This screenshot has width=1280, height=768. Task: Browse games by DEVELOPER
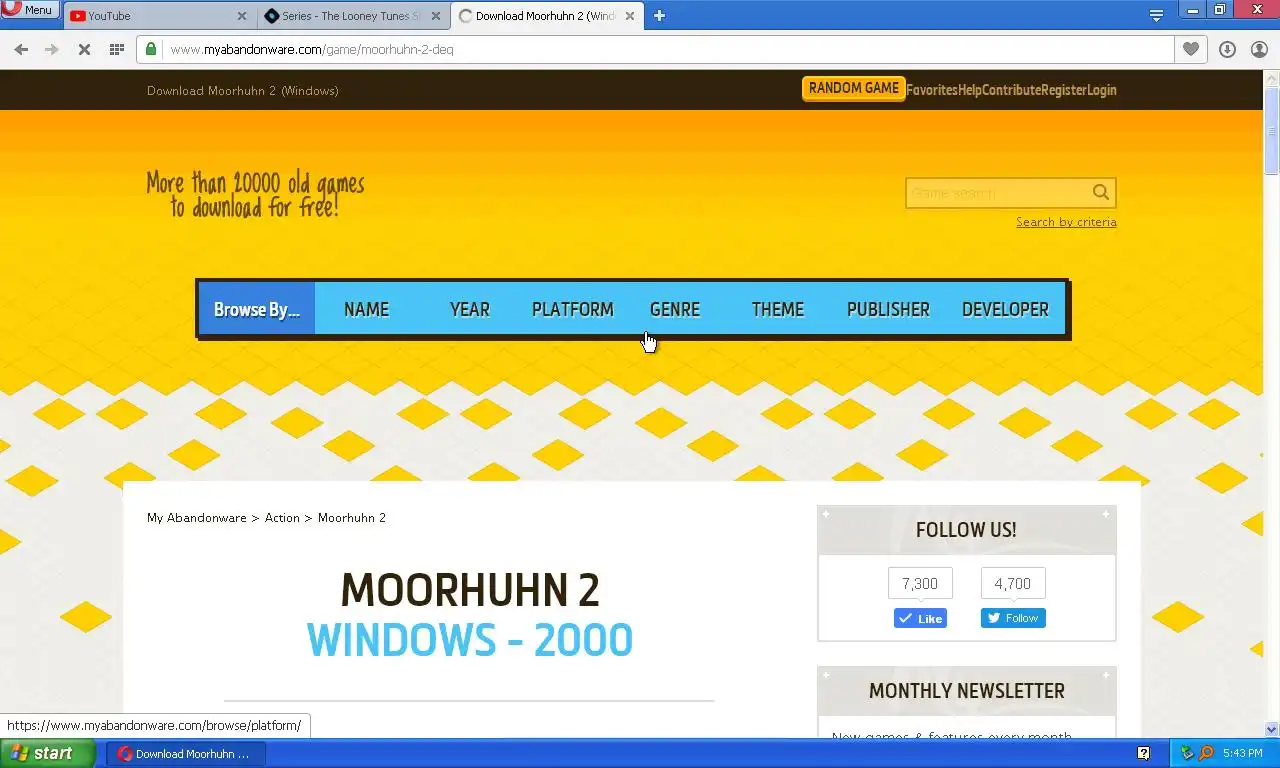point(1005,310)
